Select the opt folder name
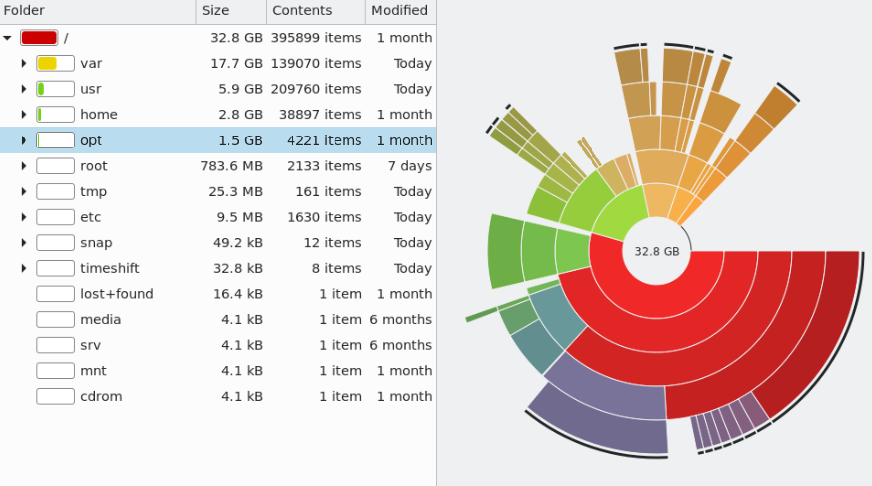Viewport: 872px width, 486px height. [x=91, y=140]
